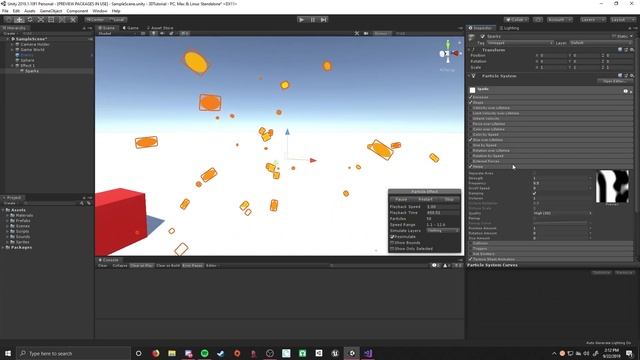Switch to the Game tab
Screen dimensions: 640x360
tap(131, 28)
